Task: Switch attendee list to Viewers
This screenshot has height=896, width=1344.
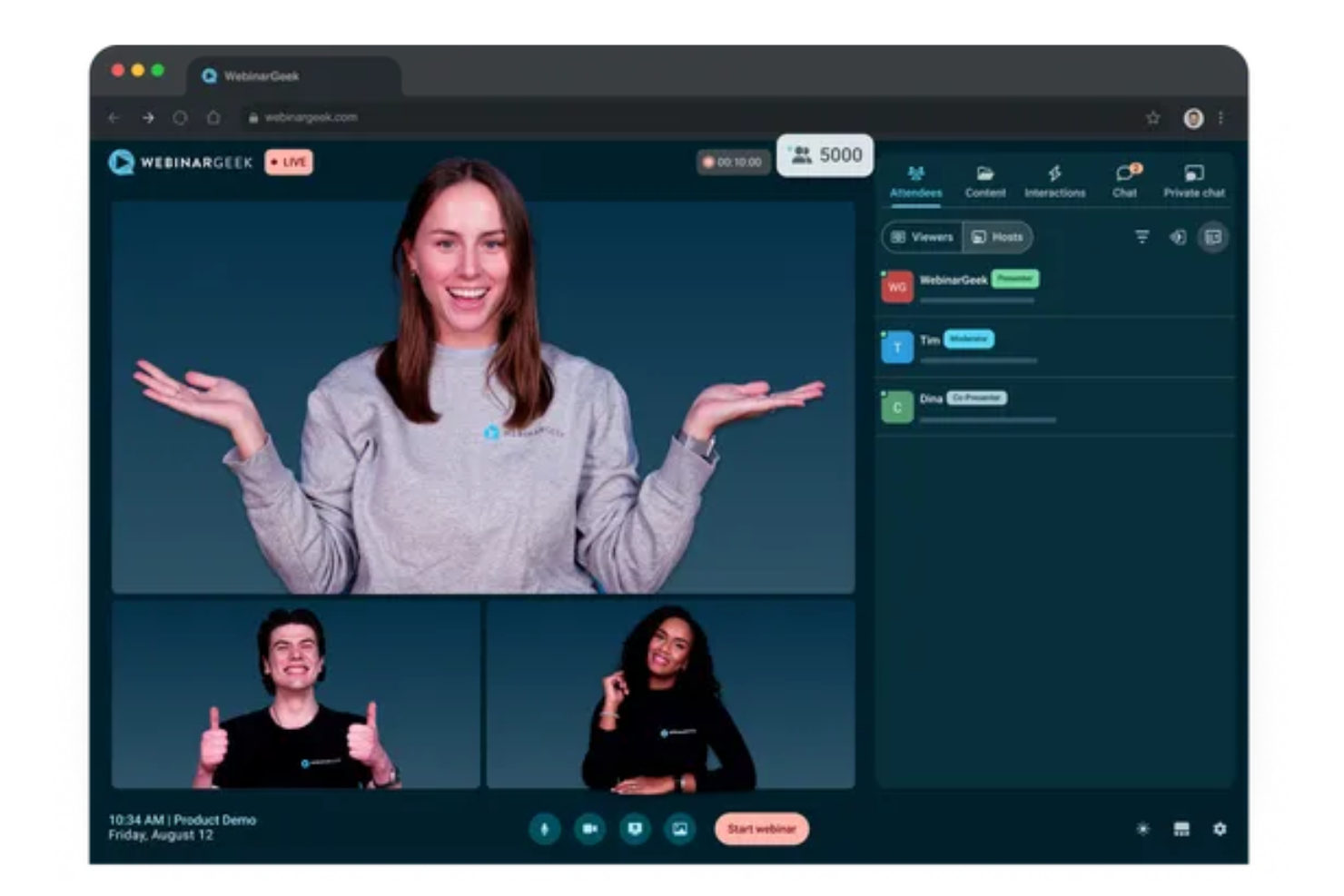Action: [x=924, y=237]
